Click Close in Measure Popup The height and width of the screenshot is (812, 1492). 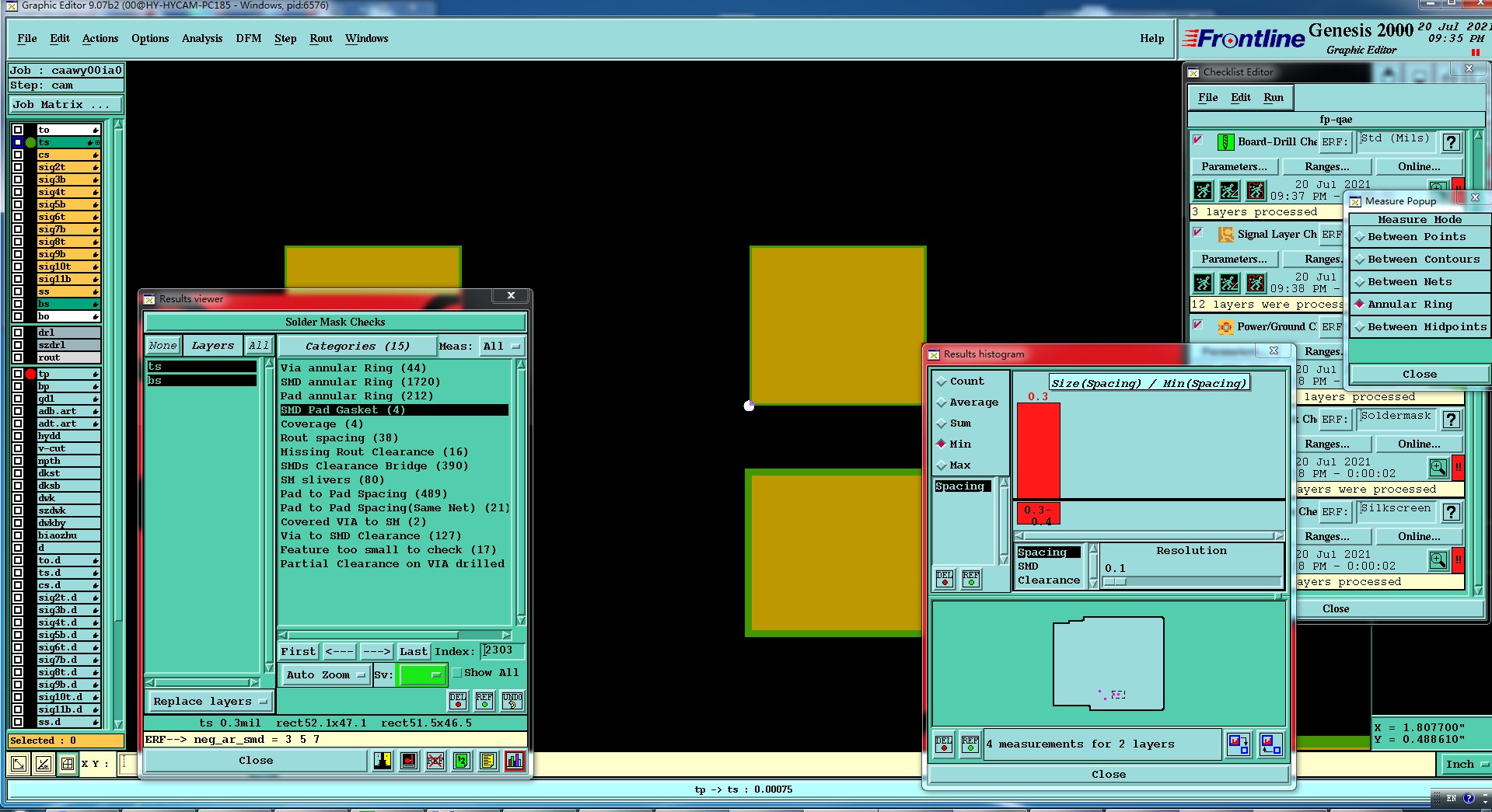coord(1420,375)
